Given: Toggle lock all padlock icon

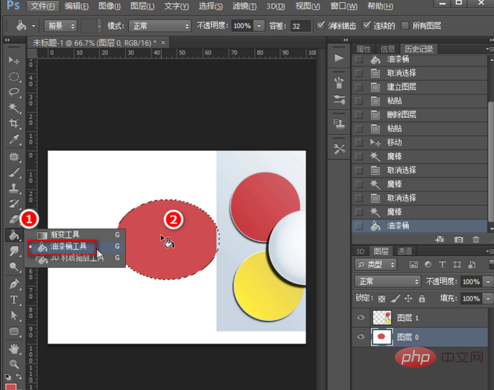Looking at the screenshot, I should (422, 299).
